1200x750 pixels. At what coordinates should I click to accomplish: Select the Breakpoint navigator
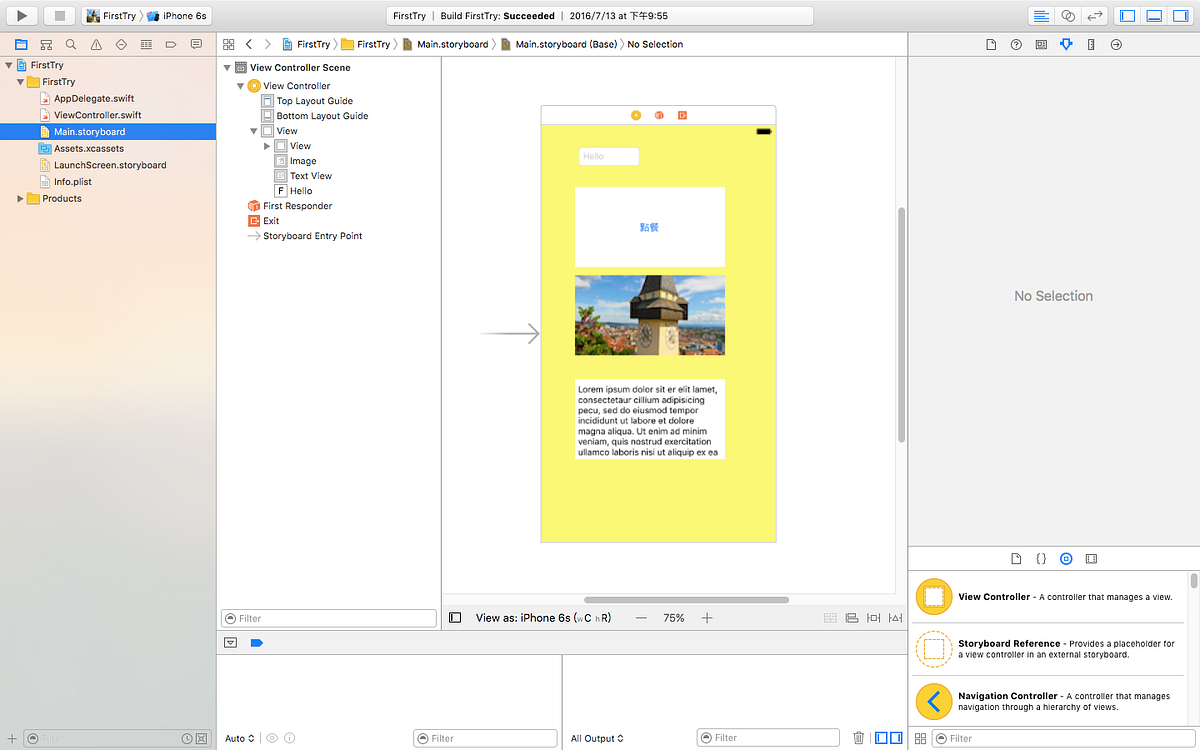(171, 44)
